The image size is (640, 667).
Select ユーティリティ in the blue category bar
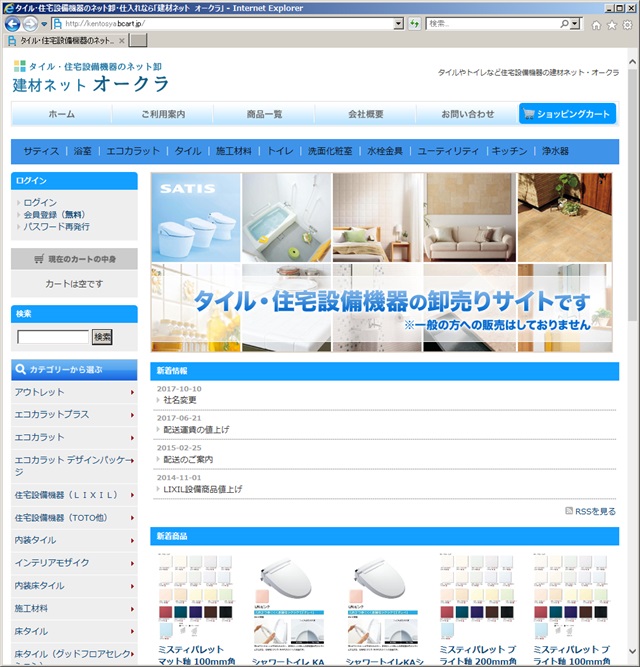[x=448, y=151]
